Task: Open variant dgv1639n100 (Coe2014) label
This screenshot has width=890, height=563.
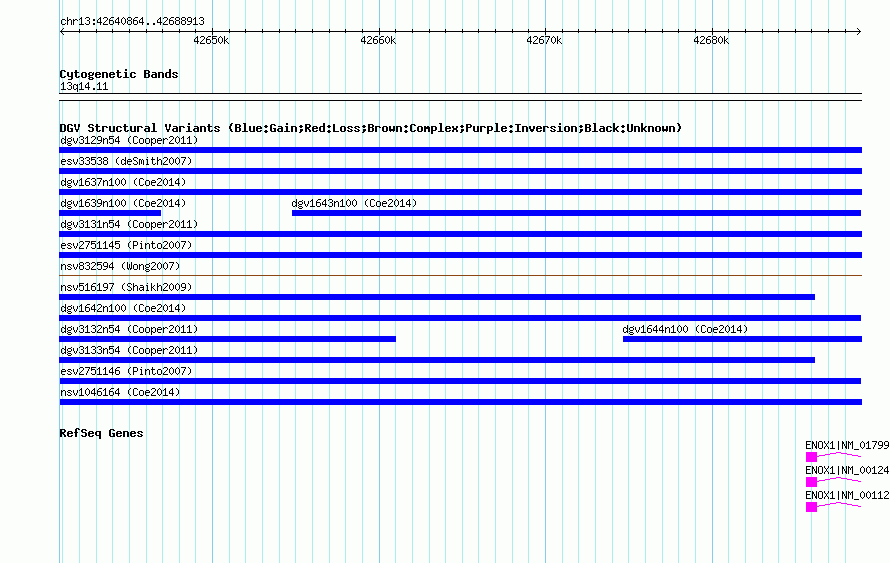Action: coord(123,203)
